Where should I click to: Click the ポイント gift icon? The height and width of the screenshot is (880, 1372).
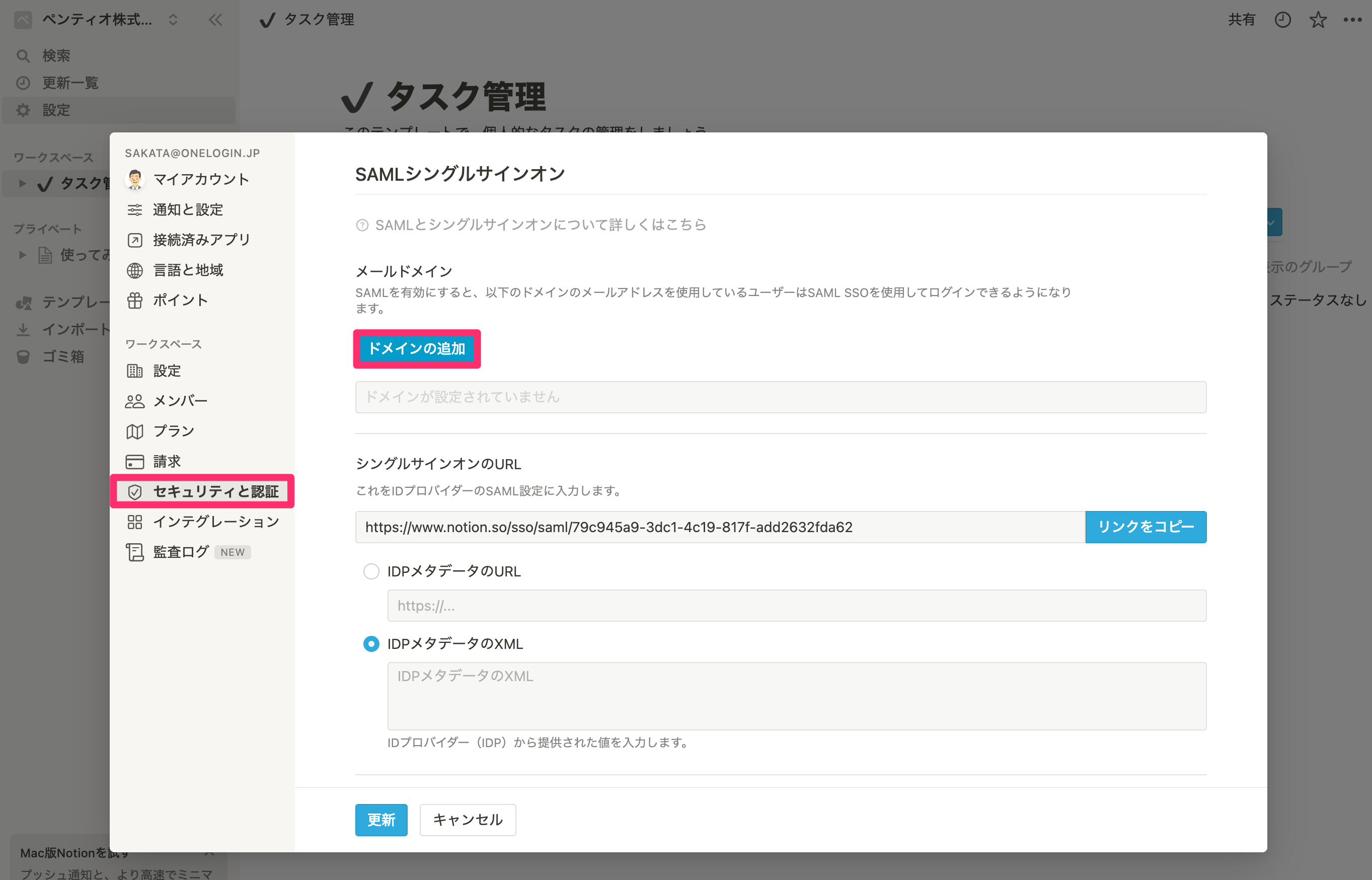[135, 301]
